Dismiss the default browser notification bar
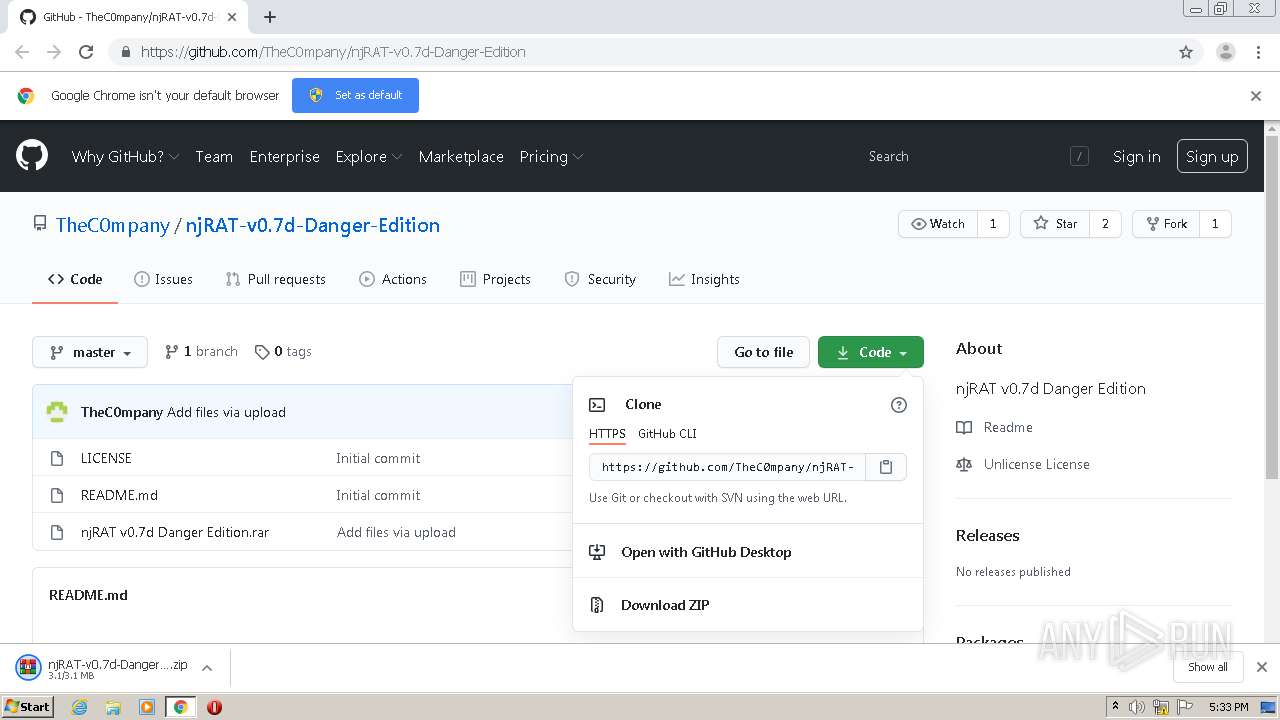1280x720 pixels. [1256, 96]
